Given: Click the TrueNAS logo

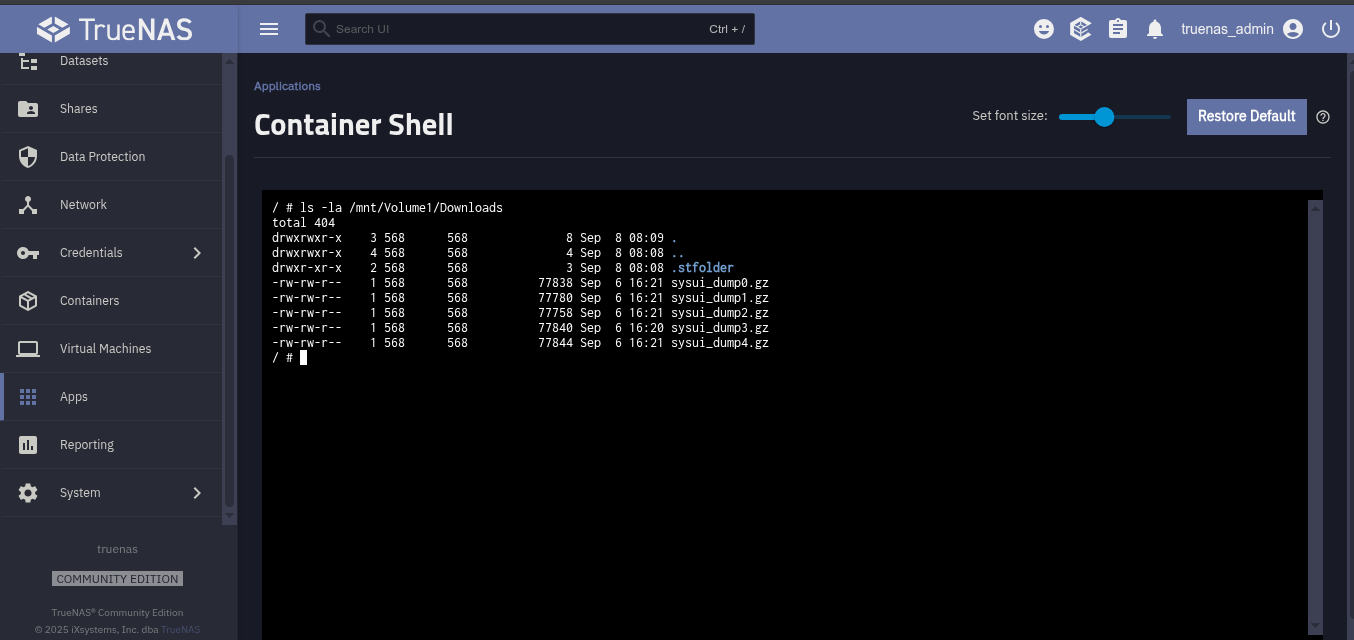Looking at the screenshot, I should tap(115, 29).
